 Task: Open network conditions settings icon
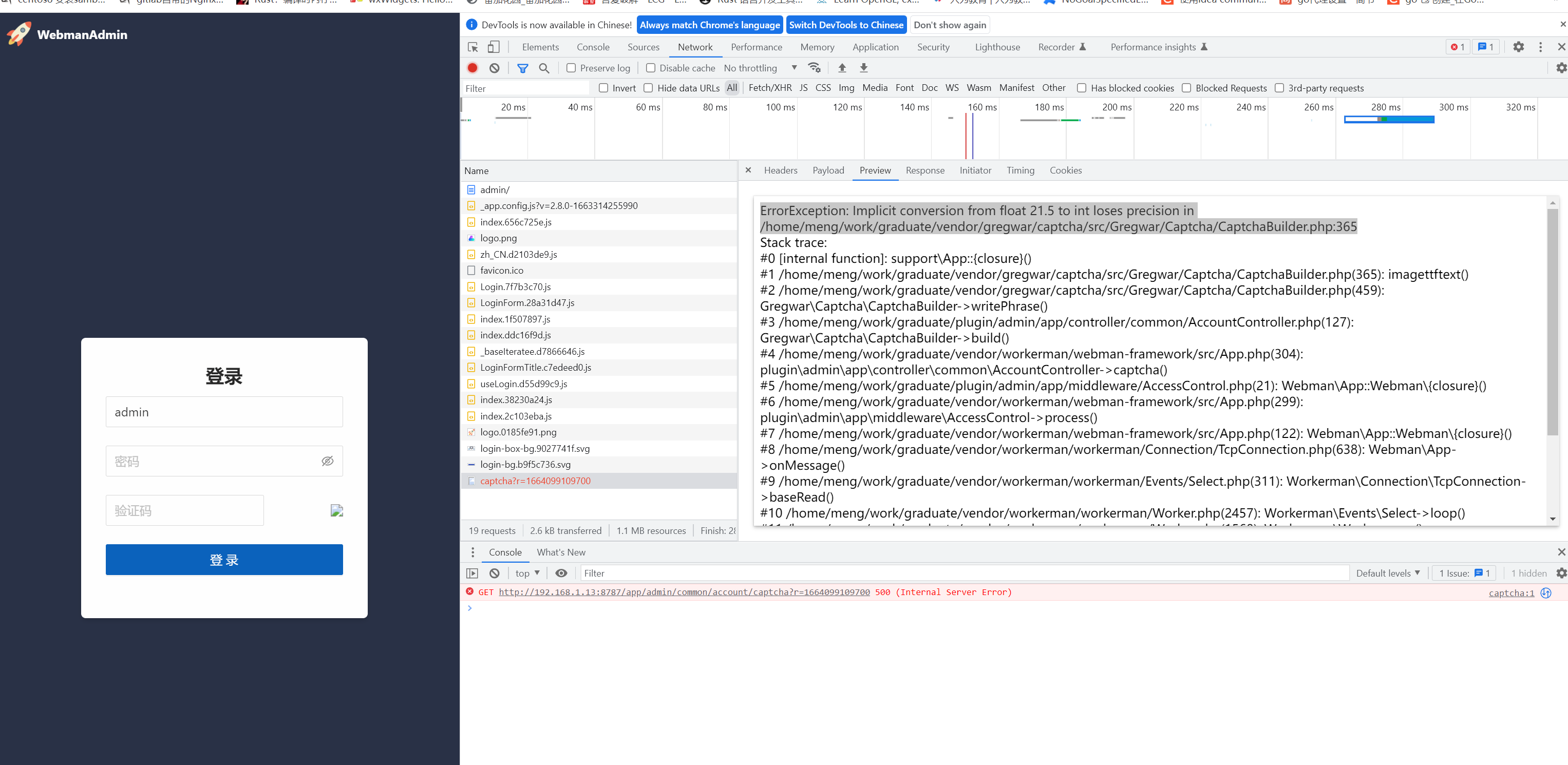point(815,68)
